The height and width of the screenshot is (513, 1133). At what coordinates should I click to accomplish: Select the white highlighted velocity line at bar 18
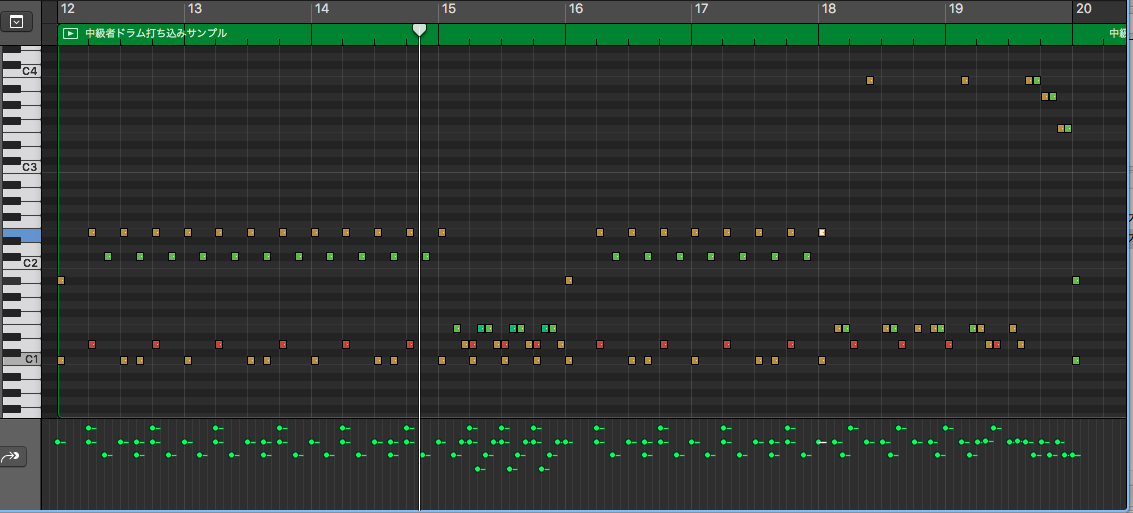[x=821, y=441]
